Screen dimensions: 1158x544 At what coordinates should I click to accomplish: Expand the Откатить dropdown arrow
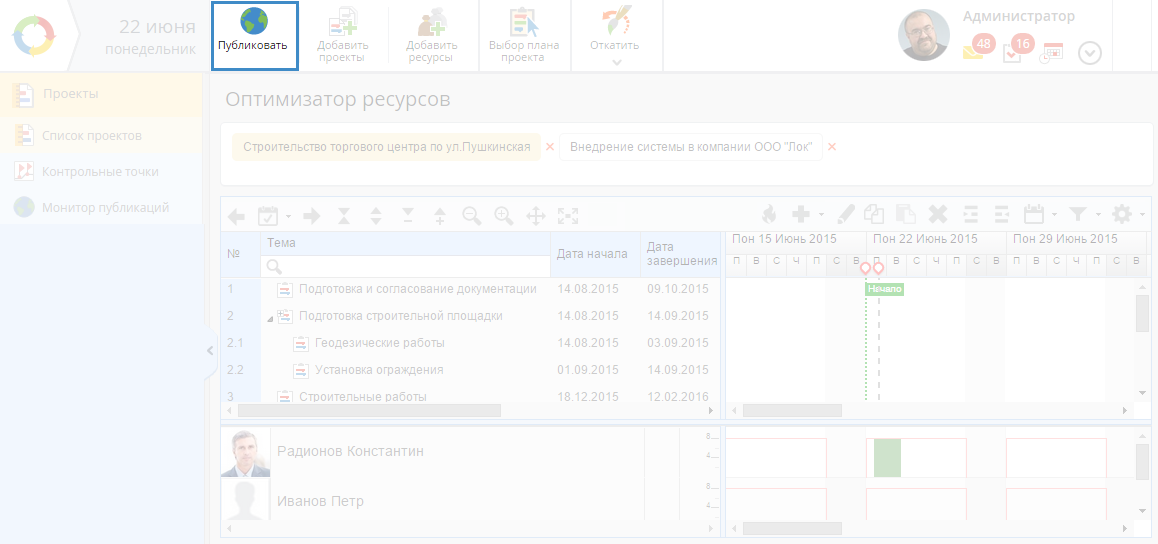[x=616, y=62]
